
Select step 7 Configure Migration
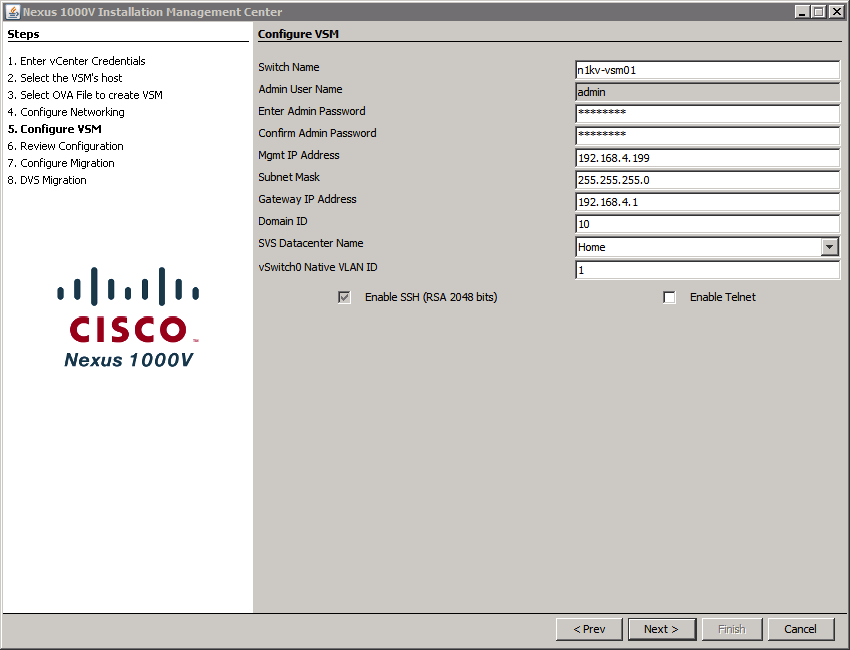(x=61, y=163)
